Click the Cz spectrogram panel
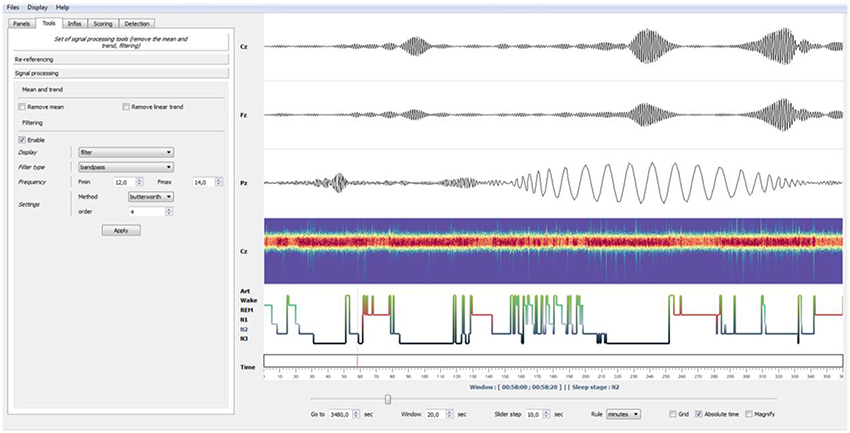This screenshot has height=433, width=850. (553, 251)
